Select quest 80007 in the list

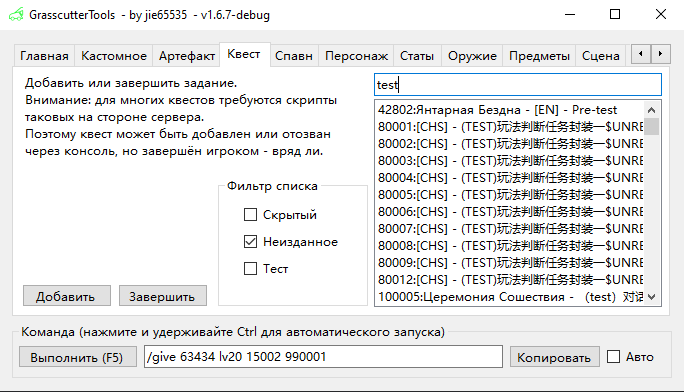pos(510,229)
